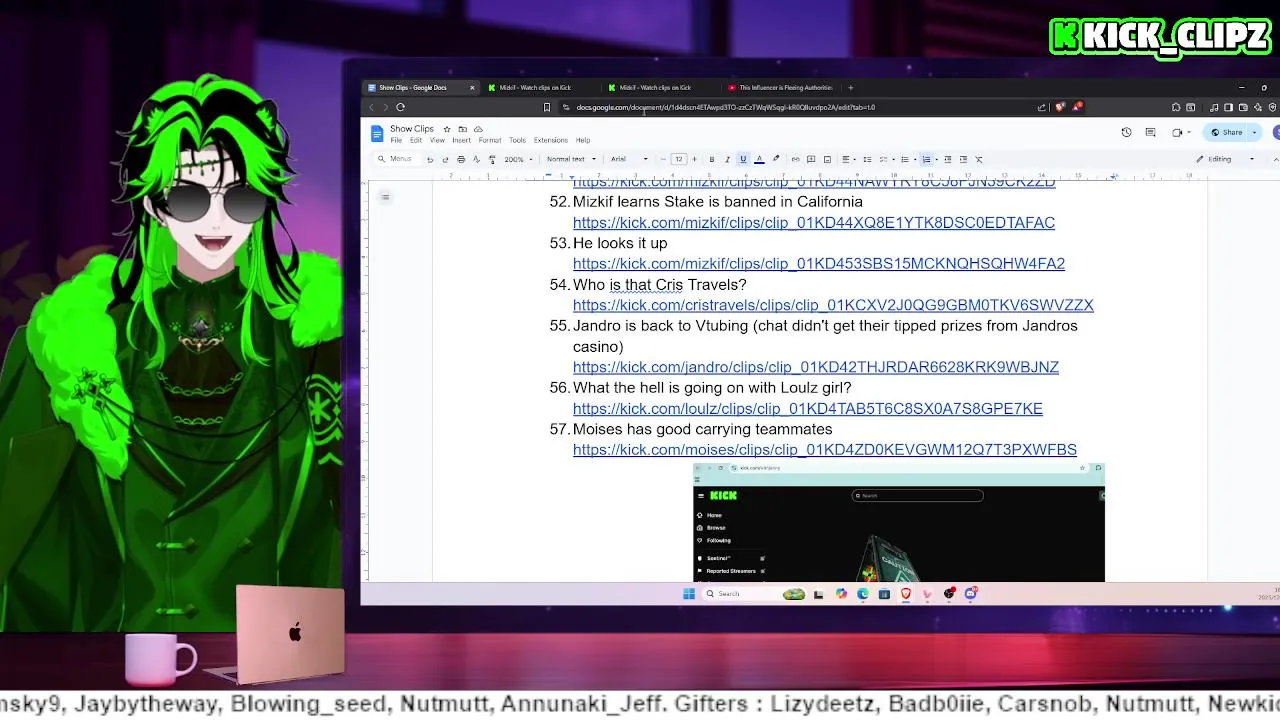1280x720 pixels.
Task: Activate the paint format tool
Action: (492, 159)
